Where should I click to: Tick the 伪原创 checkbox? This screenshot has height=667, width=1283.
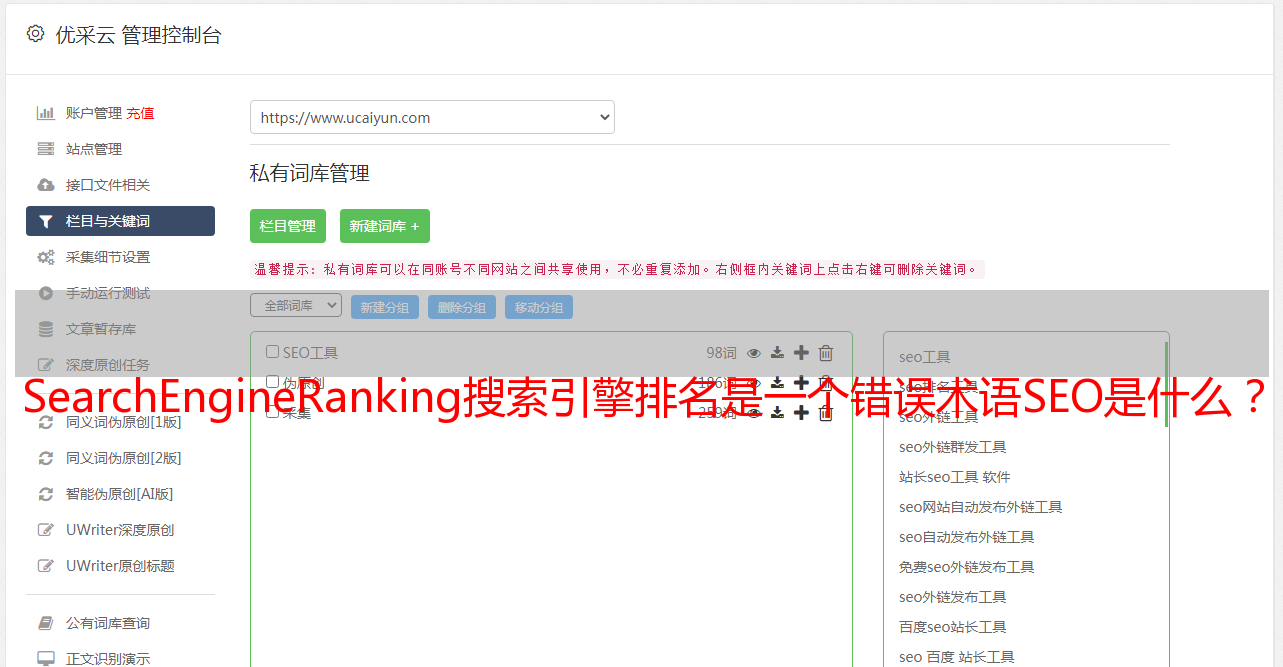(272, 382)
